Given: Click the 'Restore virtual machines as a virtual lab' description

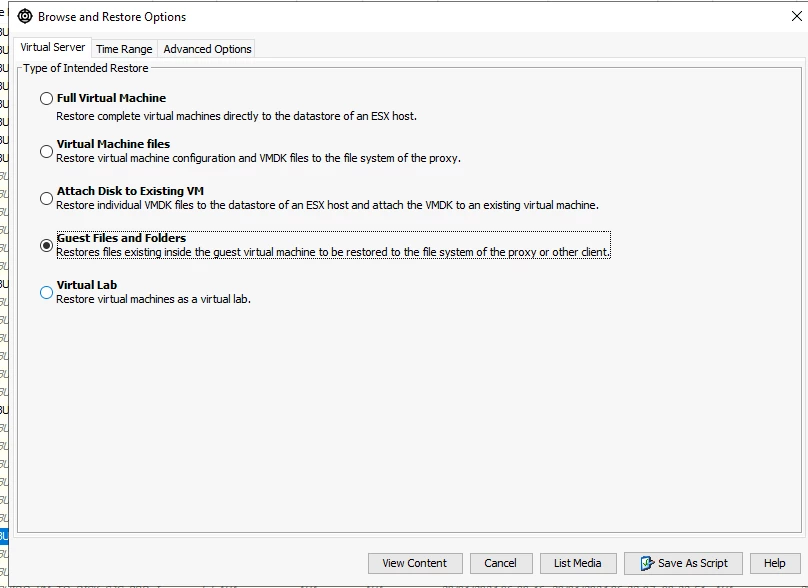Looking at the screenshot, I should click(153, 299).
